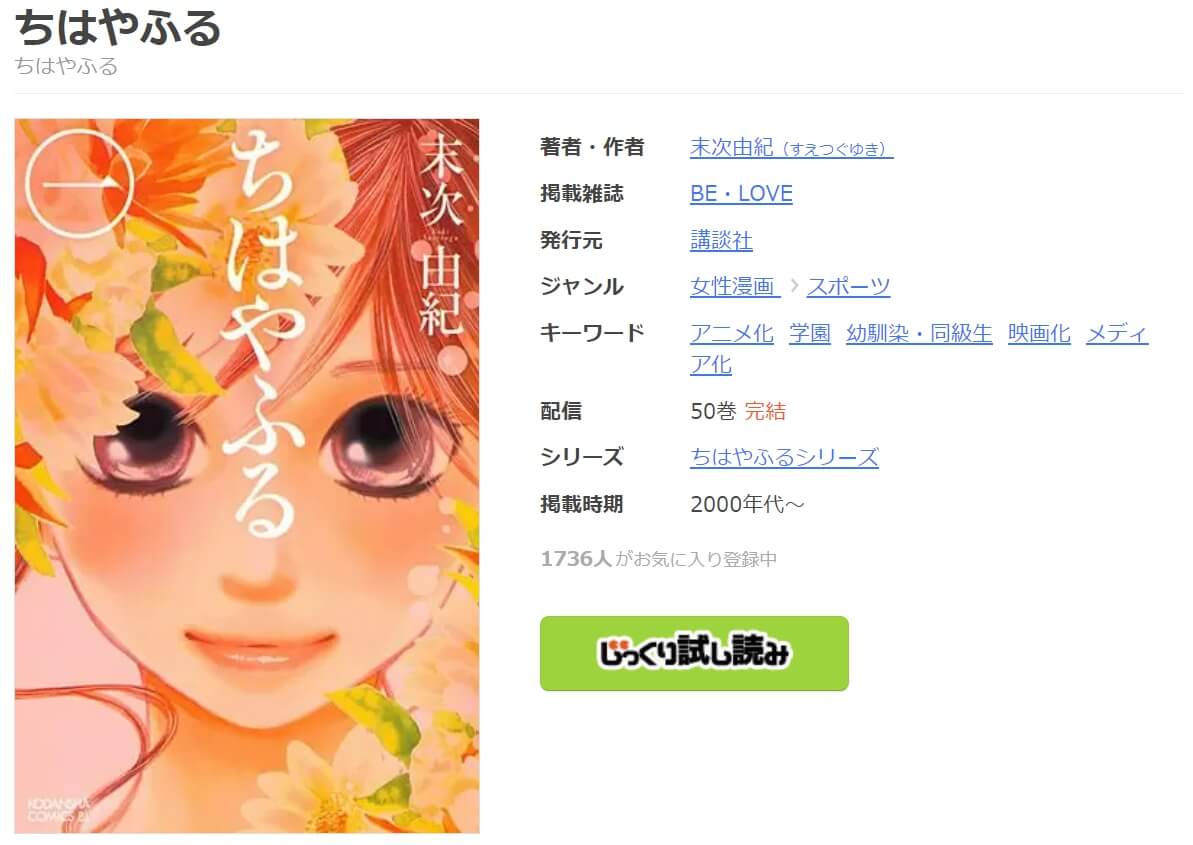Viewport: 1193px width, 845px height.
Task: Open the 学園 keyword link
Action: pyautogui.click(x=810, y=333)
